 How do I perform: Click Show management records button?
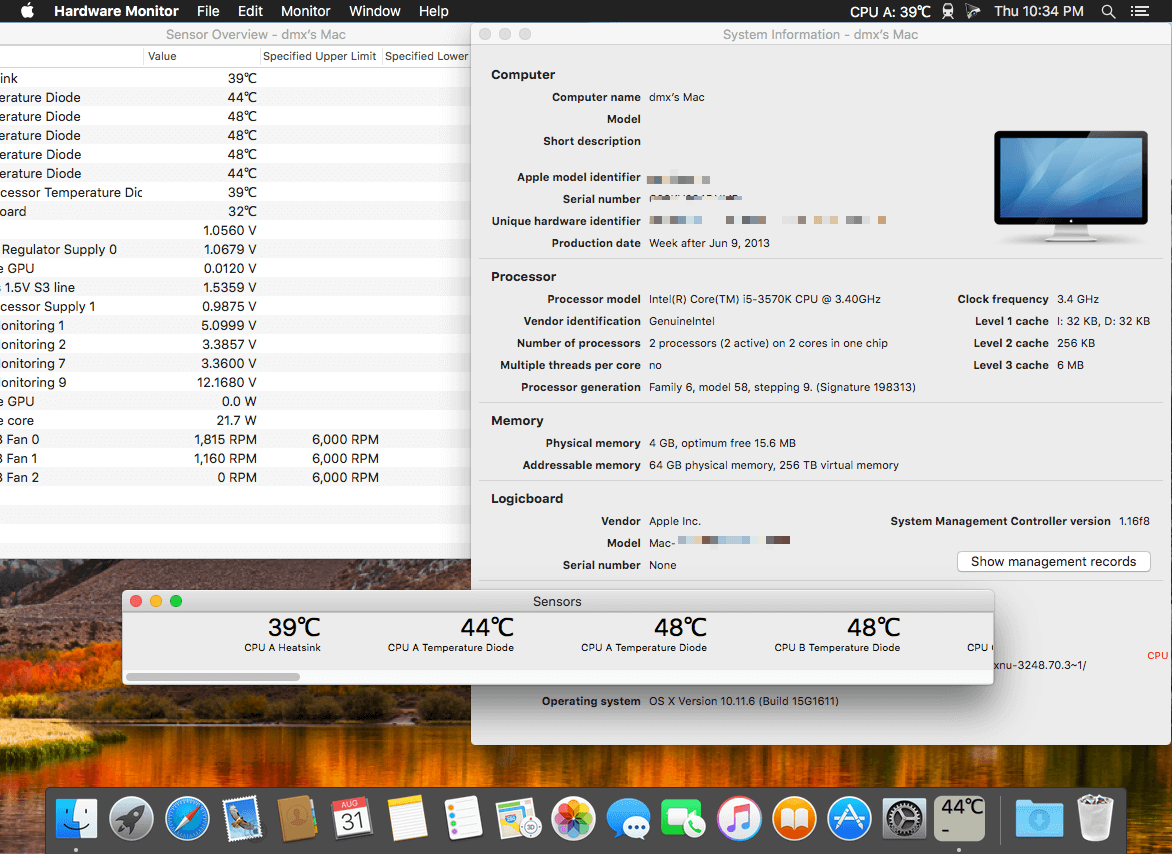tap(1053, 561)
